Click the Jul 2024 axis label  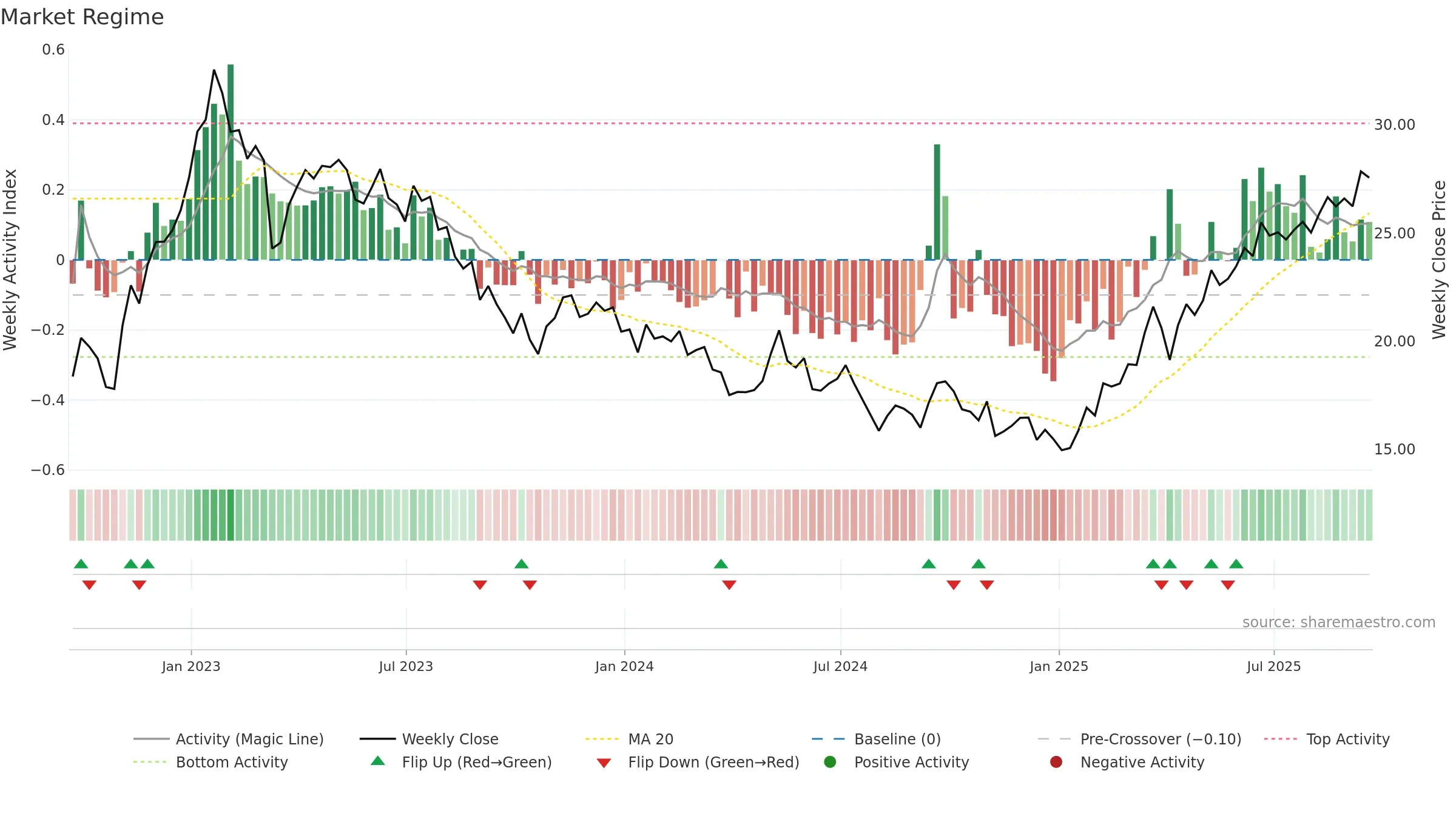[x=840, y=666]
